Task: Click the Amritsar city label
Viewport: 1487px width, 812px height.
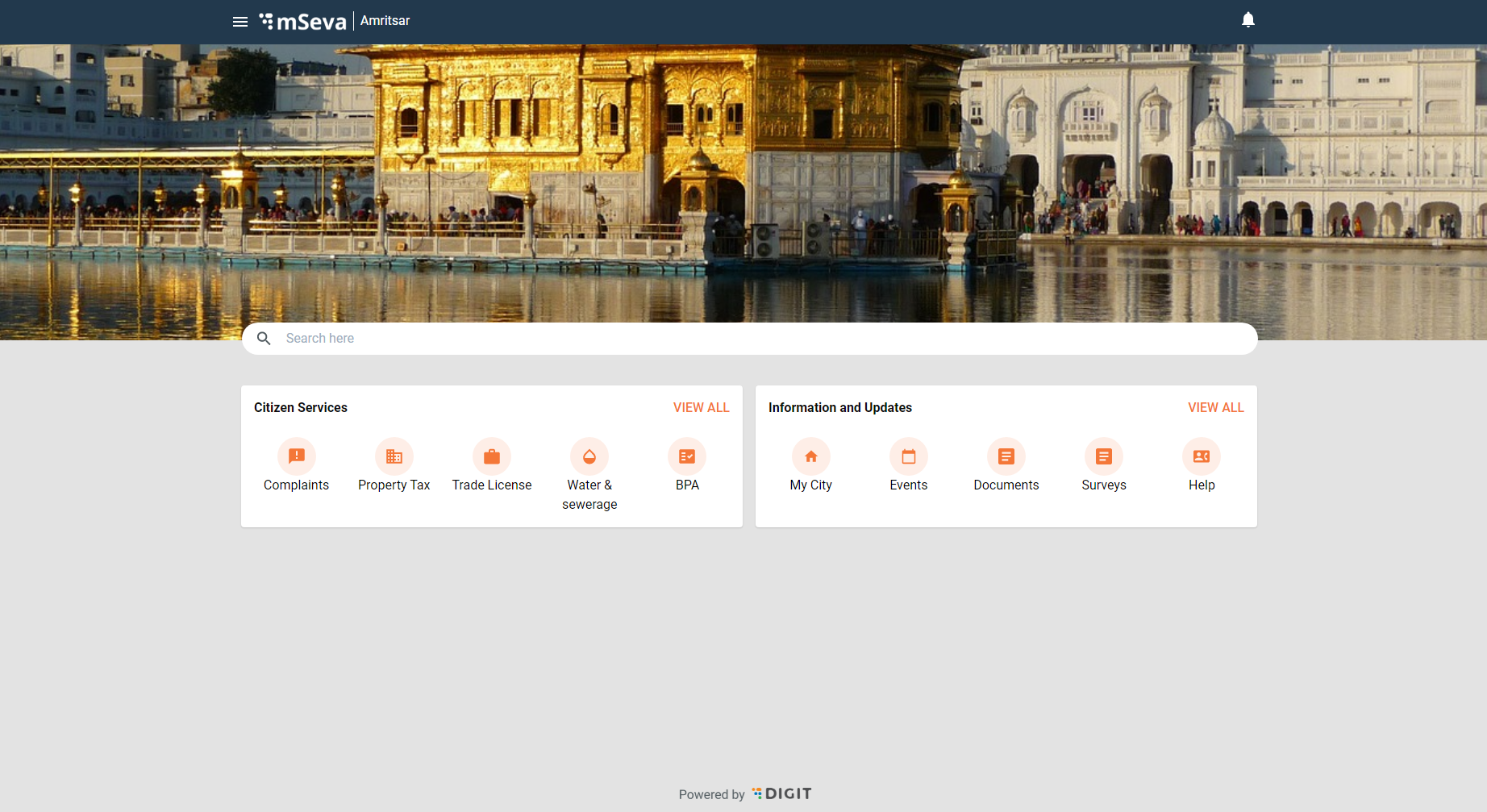Action: [385, 21]
